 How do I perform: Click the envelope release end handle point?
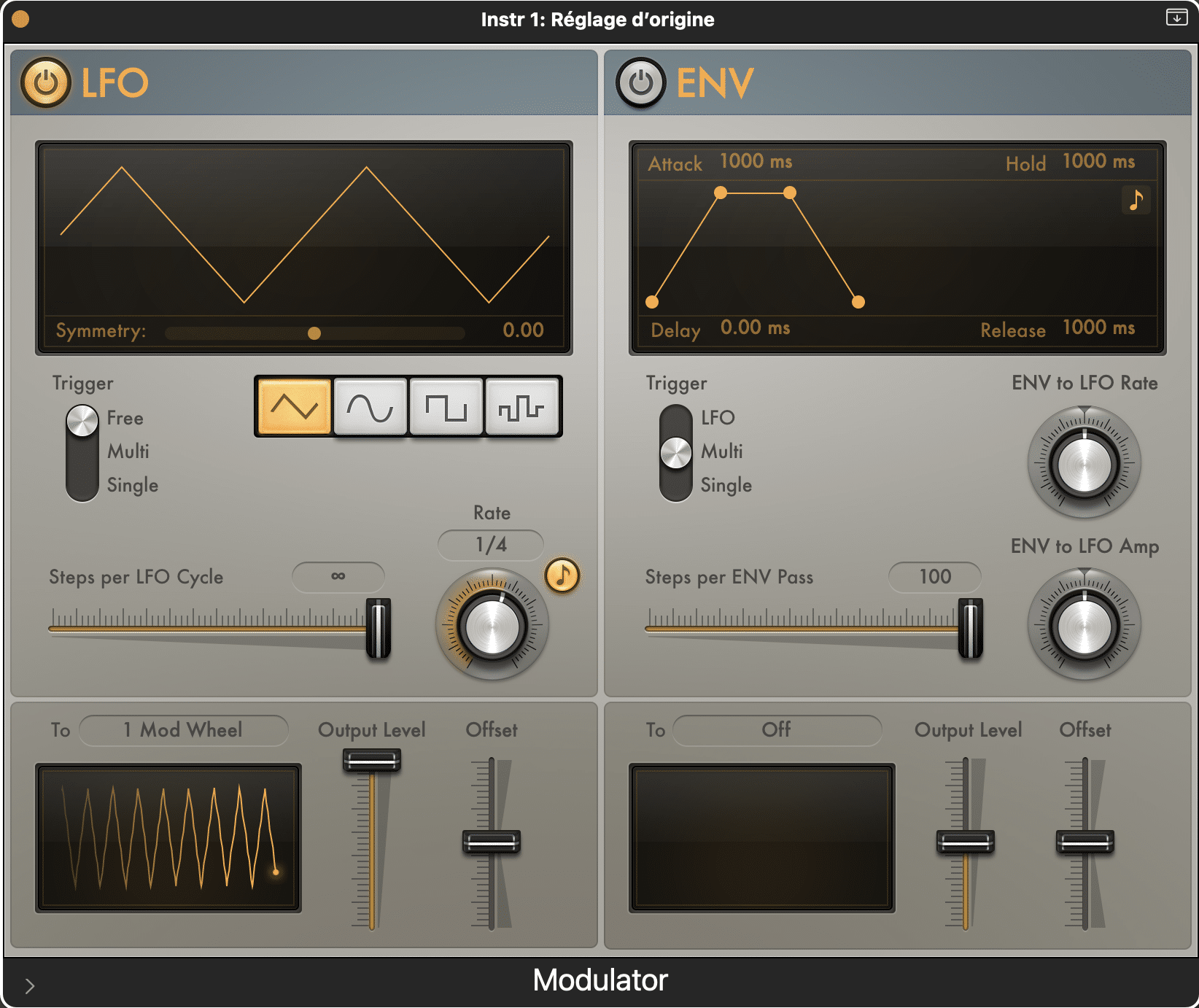pos(858,302)
